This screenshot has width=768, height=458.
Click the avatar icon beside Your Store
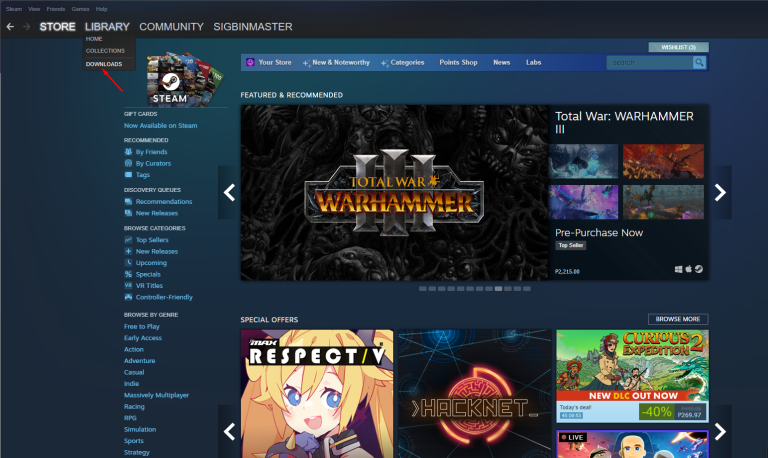click(x=250, y=62)
